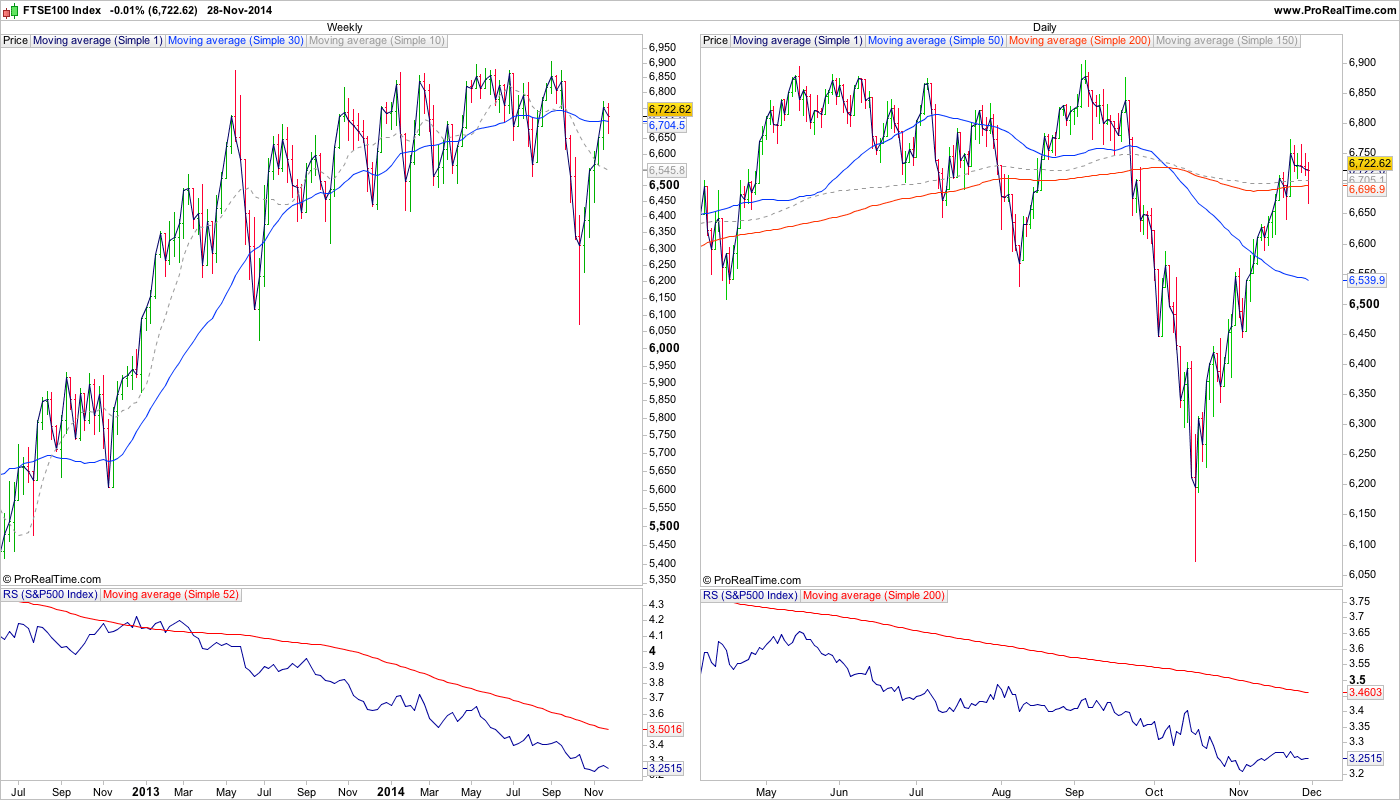The width and height of the screenshot is (1400, 800).
Task: Click Moving average (Simple 52) label
Action: (x=173, y=595)
